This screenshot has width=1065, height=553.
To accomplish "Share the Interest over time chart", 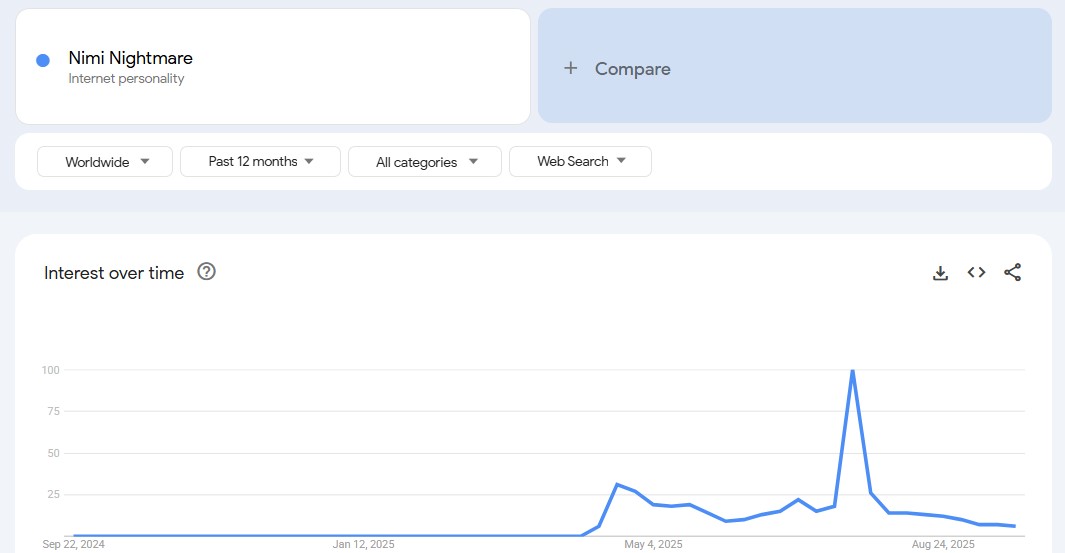I will pyautogui.click(x=1012, y=272).
